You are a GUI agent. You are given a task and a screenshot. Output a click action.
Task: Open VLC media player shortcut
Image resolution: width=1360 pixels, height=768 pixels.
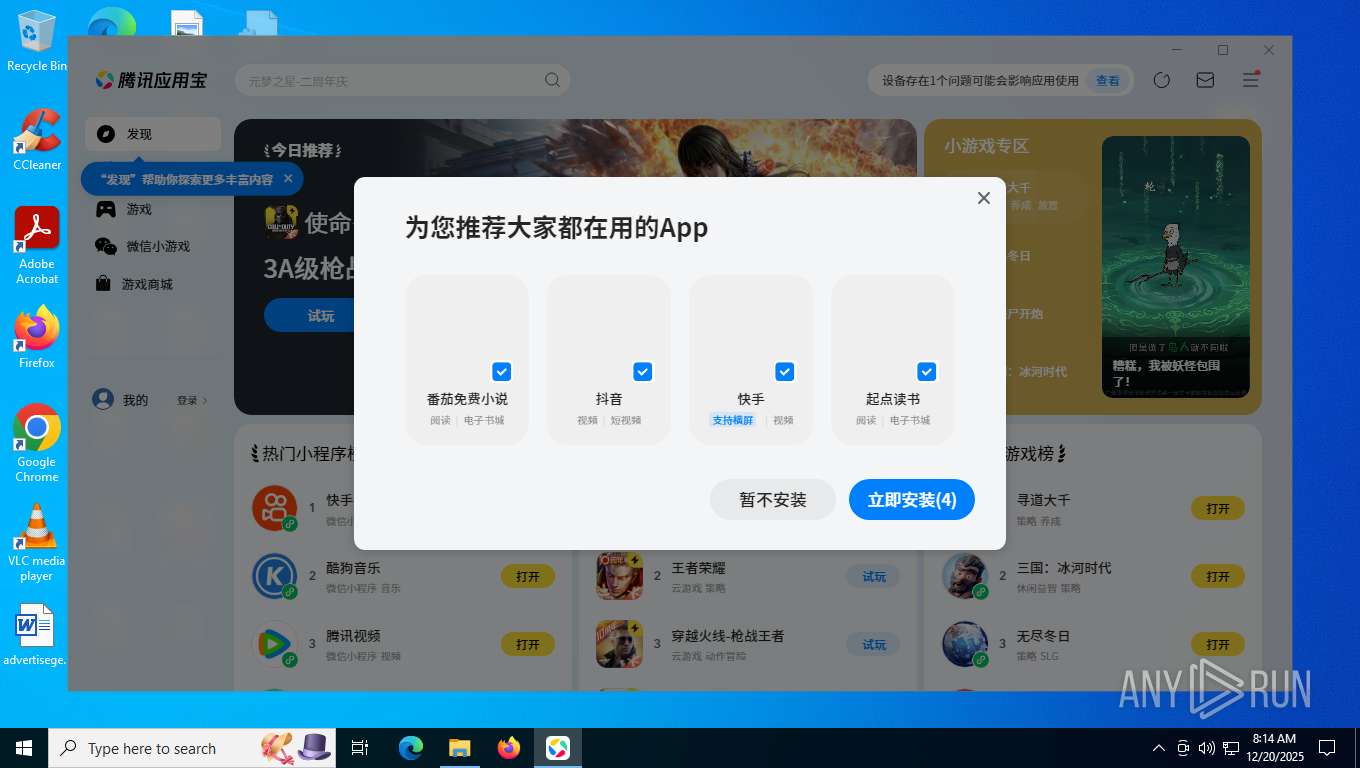click(x=37, y=543)
